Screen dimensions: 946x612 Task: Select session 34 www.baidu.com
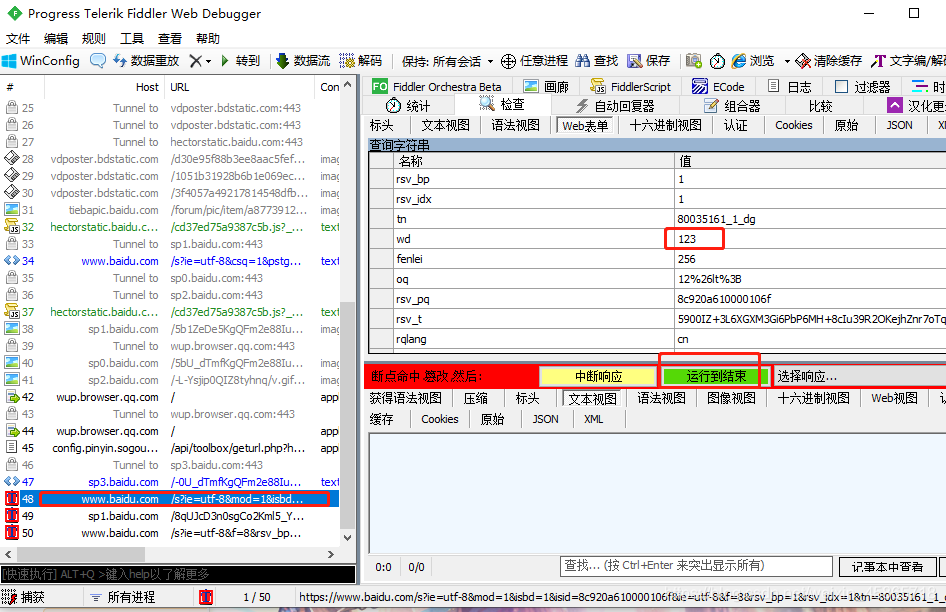click(x=169, y=261)
